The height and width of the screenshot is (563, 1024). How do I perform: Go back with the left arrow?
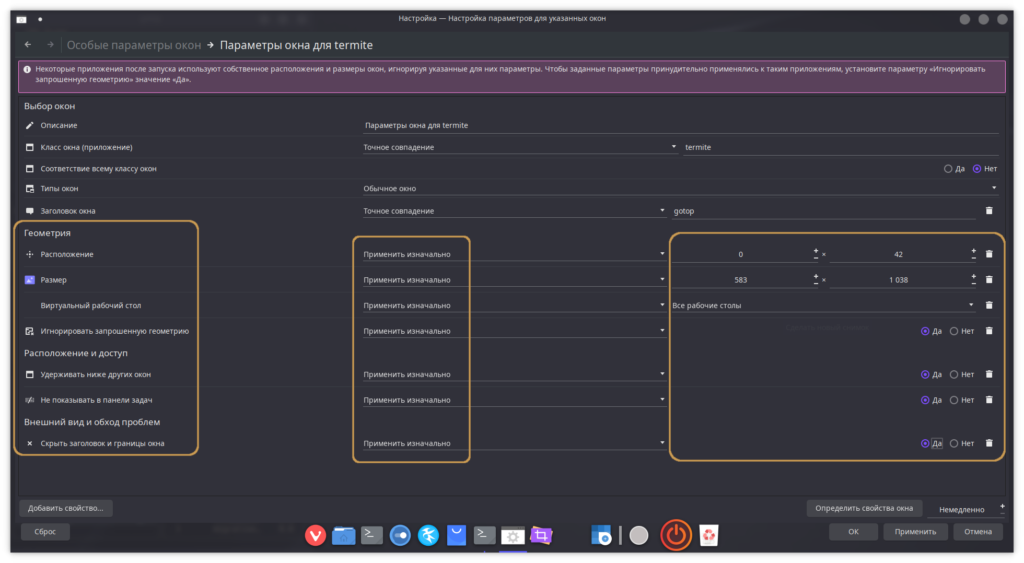(27, 44)
